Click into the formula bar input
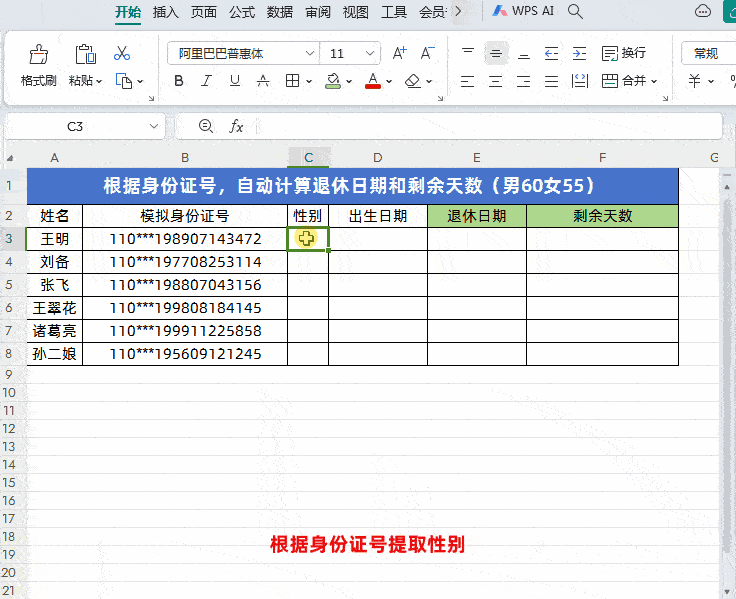The width and height of the screenshot is (736, 599). (x=488, y=126)
